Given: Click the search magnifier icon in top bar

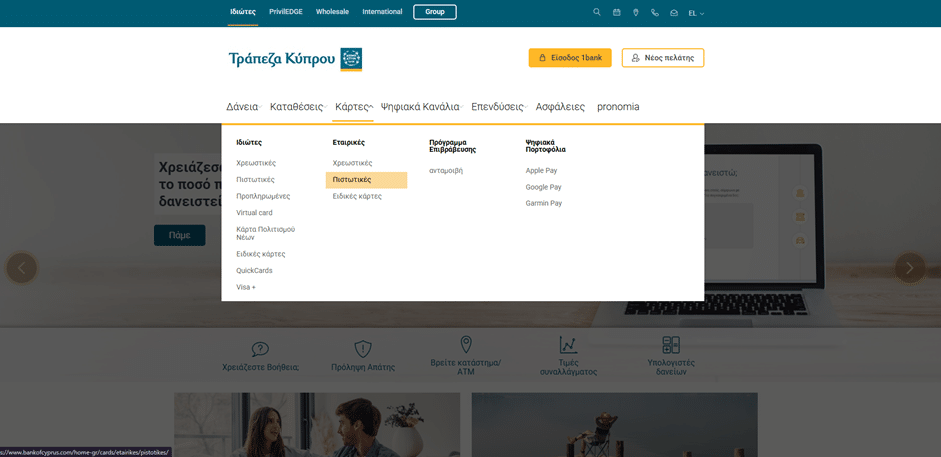Looking at the screenshot, I should [597, 13].
